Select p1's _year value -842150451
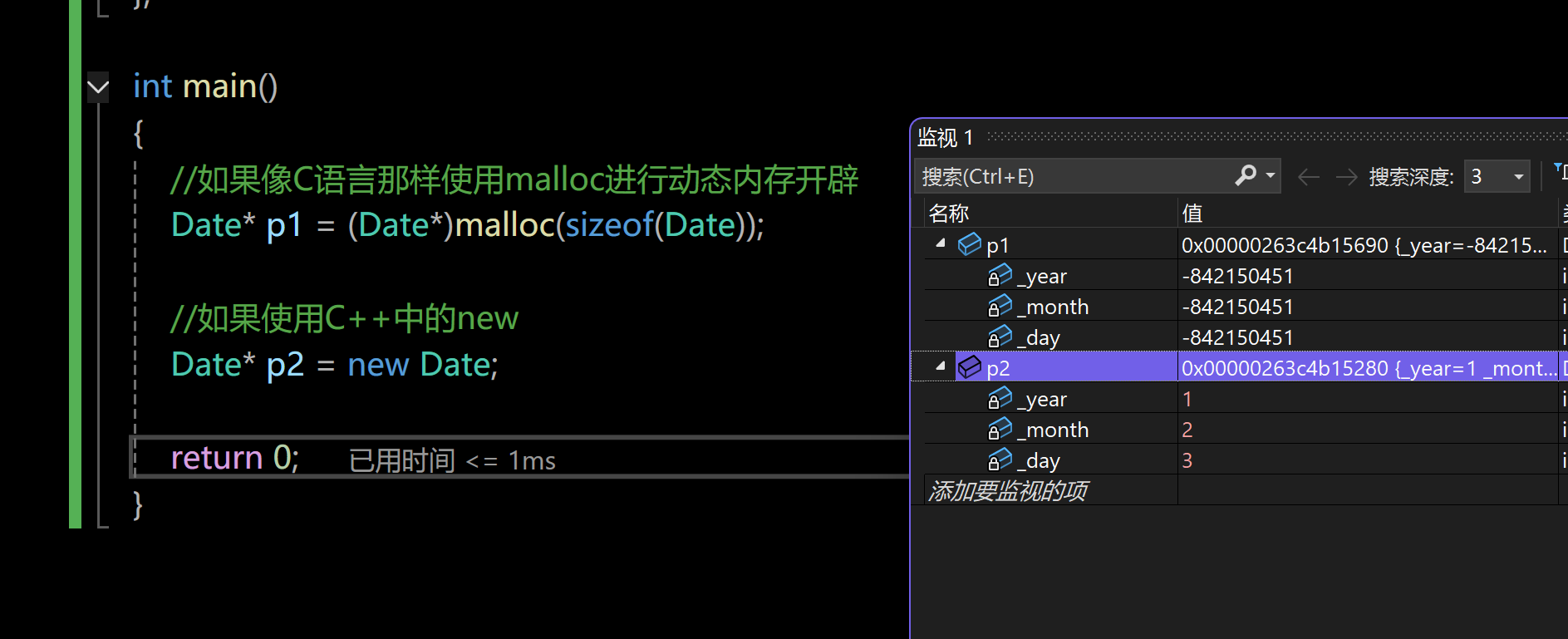The width and height of the screenshot is (1568, 639). [1237, 276]
